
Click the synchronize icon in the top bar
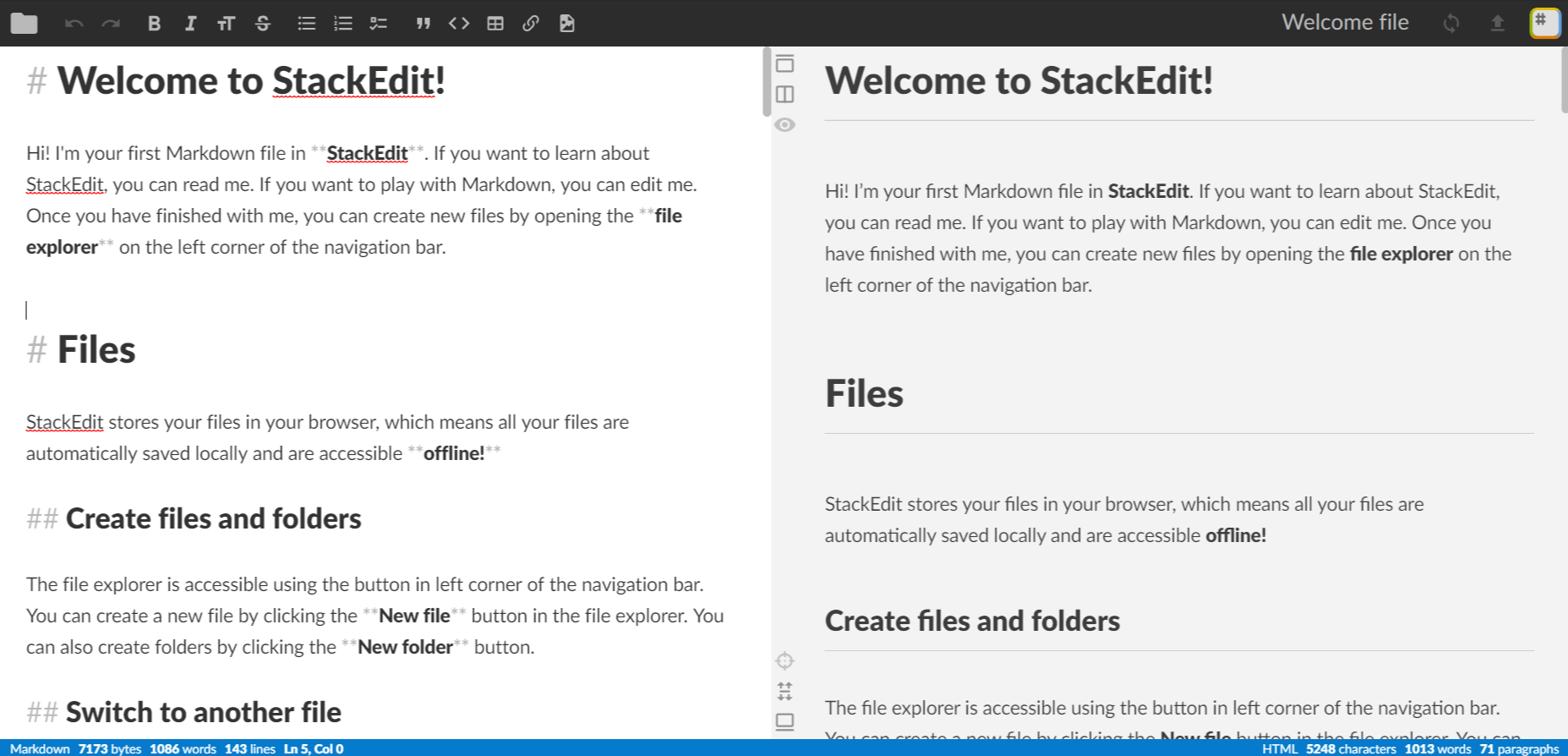[1451, 23]
